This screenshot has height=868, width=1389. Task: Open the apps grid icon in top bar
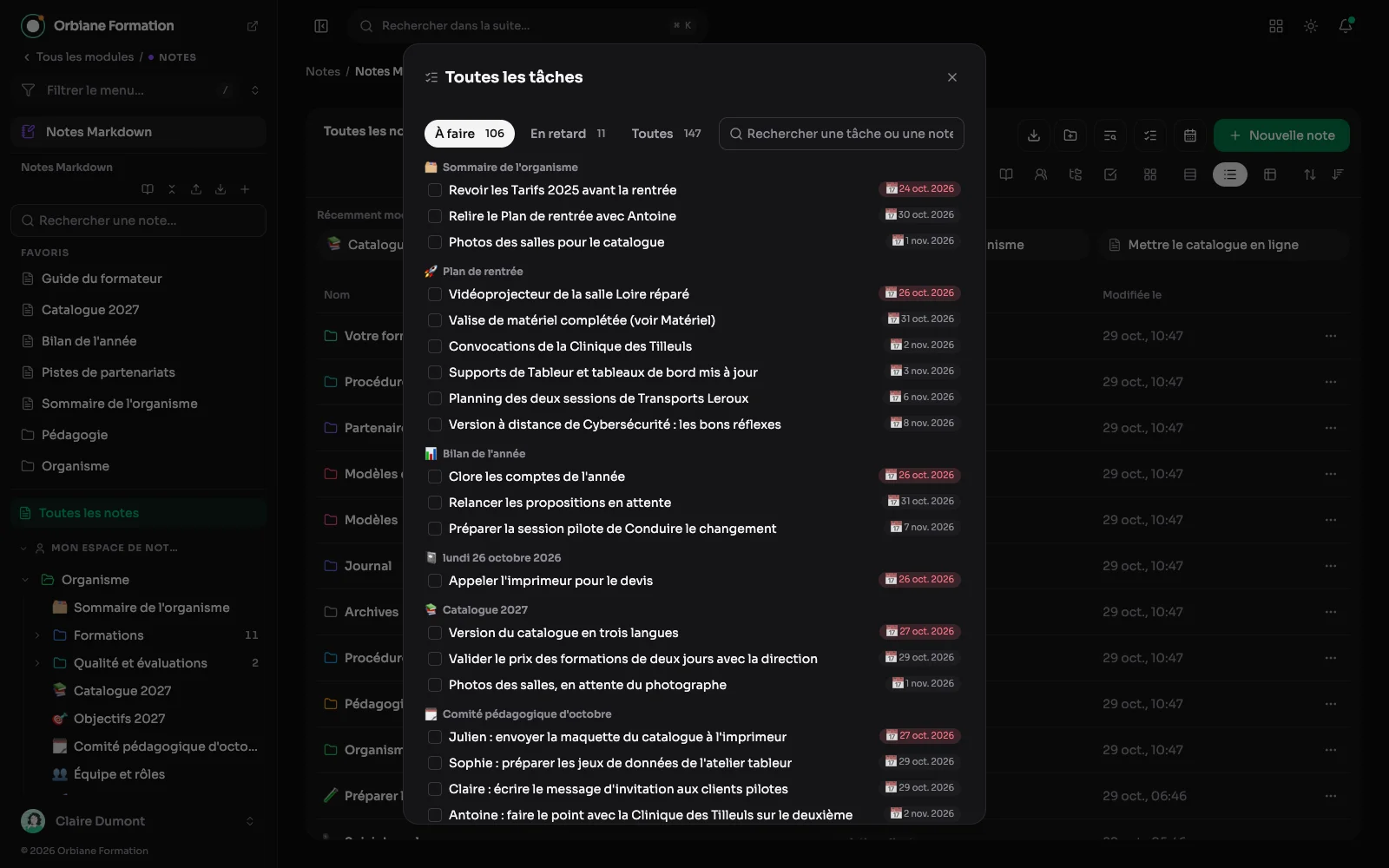click(1276, 26)
